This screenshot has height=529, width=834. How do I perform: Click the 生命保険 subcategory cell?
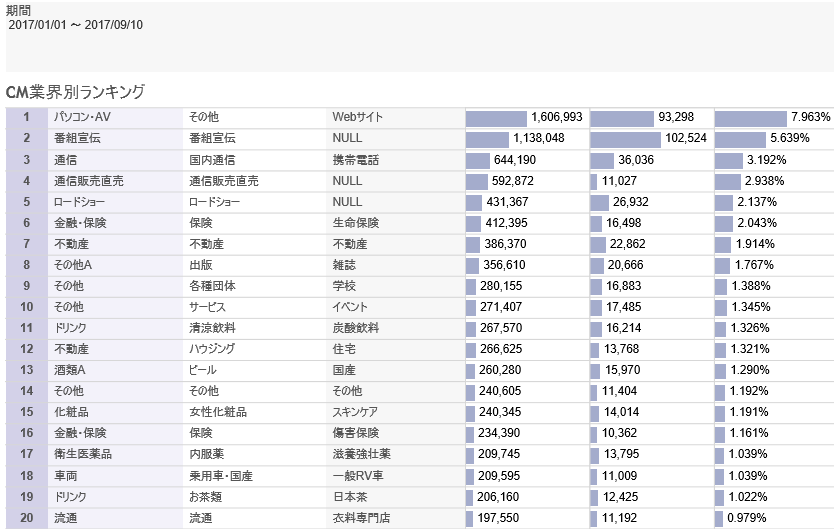click(x=356, y=223)
